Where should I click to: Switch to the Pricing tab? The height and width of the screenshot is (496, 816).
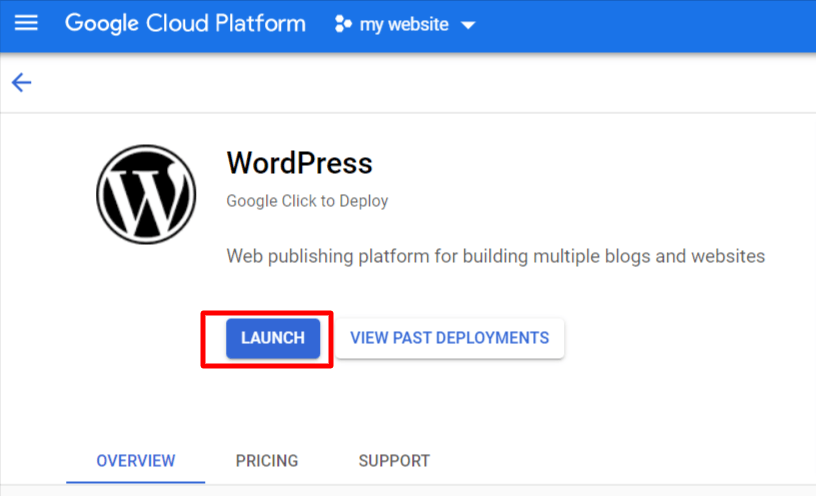click(267, 461)
